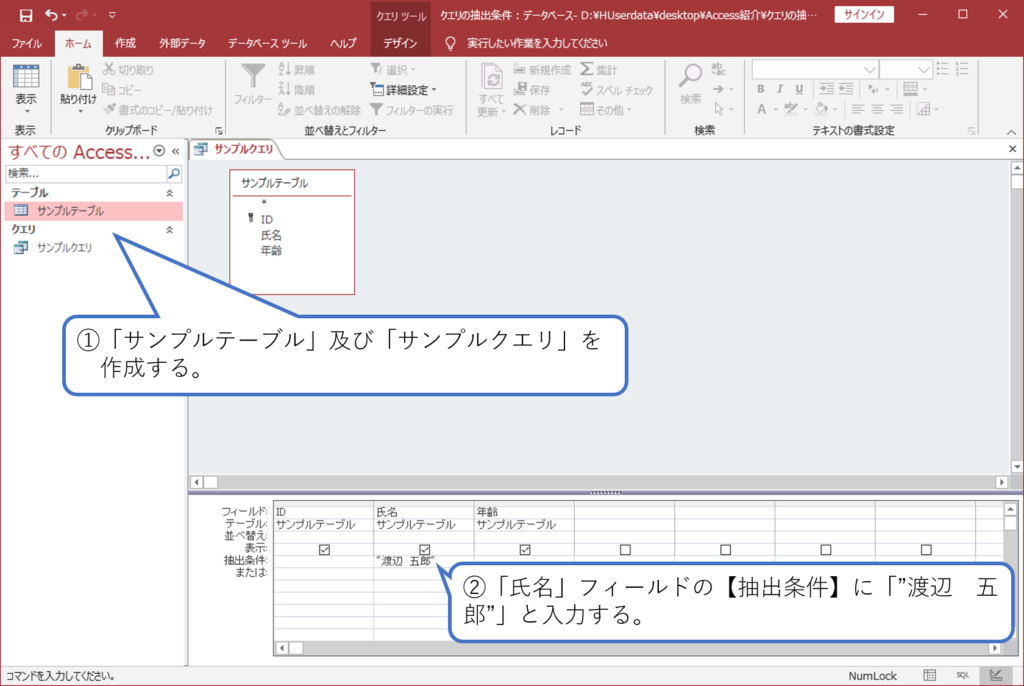Image resolution: width=1024 pixels, height=686 pixels.
Task: Click Italic I formatting icon
Action: pyautogui.click(x=780, y=89)
